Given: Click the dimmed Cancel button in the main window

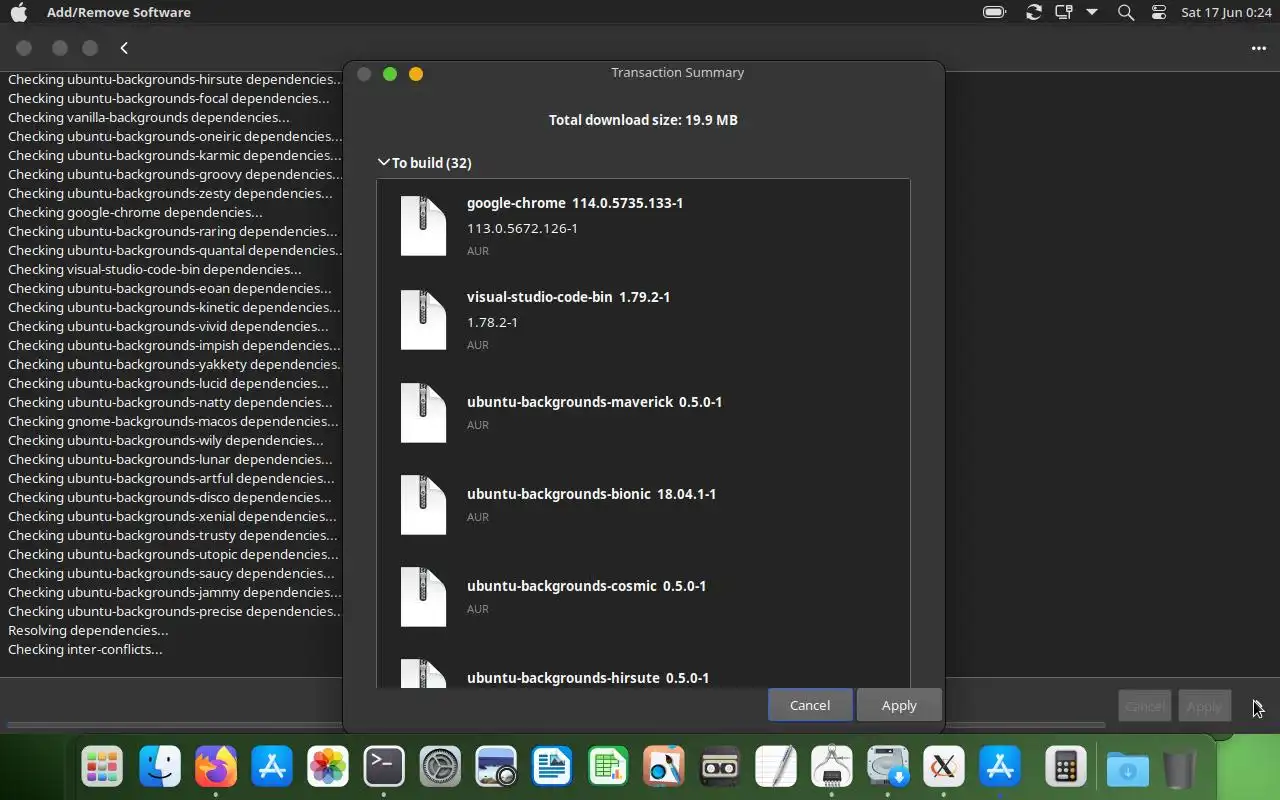Looking at the screenshot, I should 1144,706.
